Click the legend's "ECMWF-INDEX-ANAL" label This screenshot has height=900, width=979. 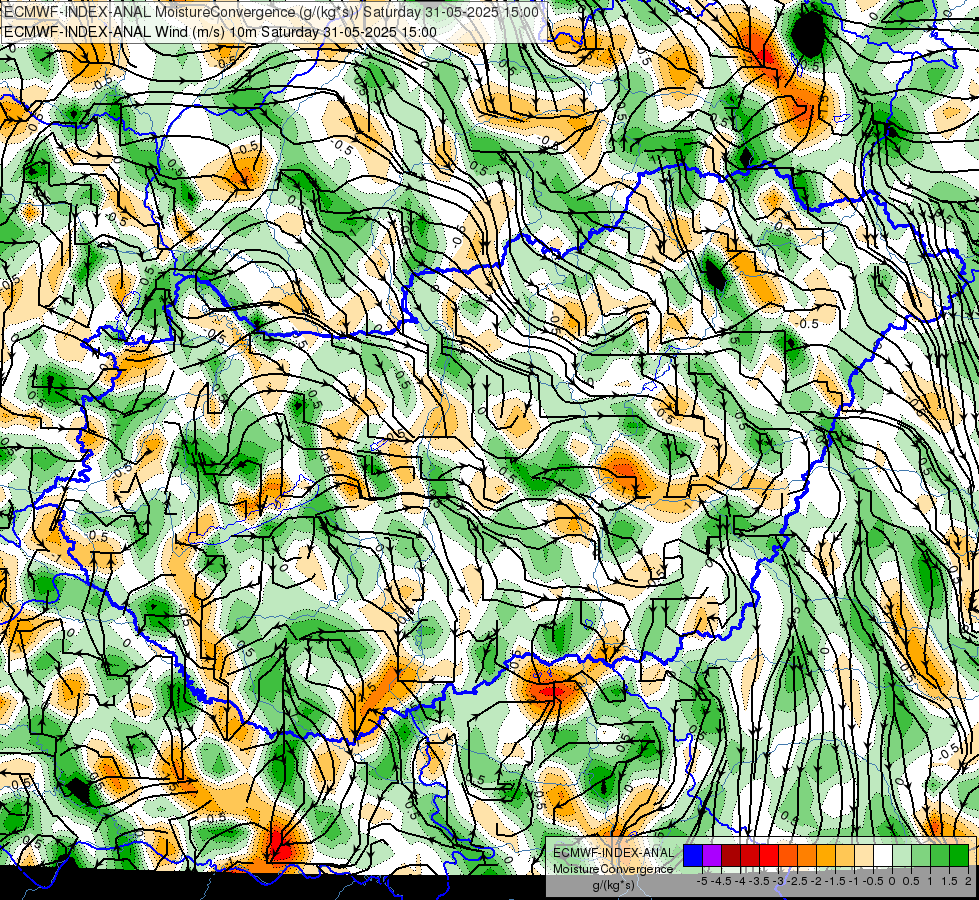point(614,853)
